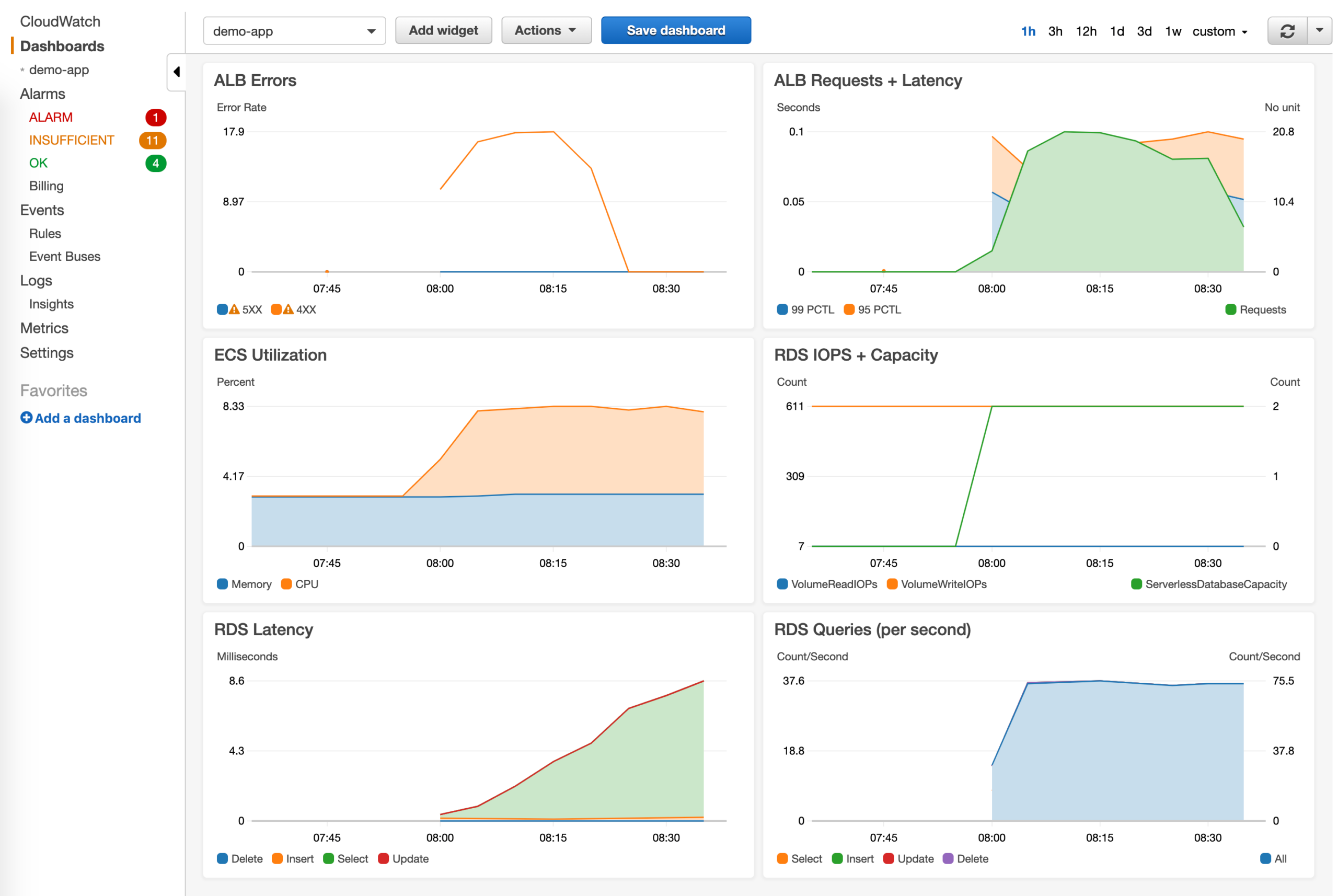Open the auto-refresh options dropdown beside refresh
This screenshot has width=1338, height=896.
click(1320, 31)
